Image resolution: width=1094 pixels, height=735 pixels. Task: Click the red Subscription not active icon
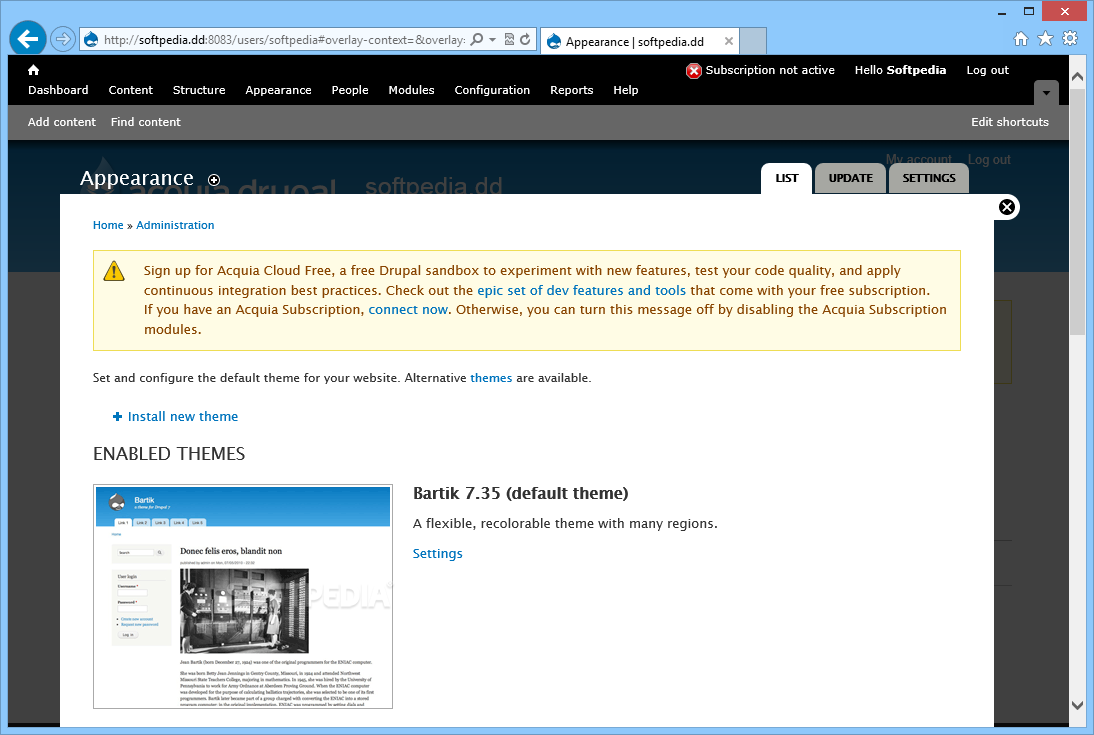click(694, 70)
